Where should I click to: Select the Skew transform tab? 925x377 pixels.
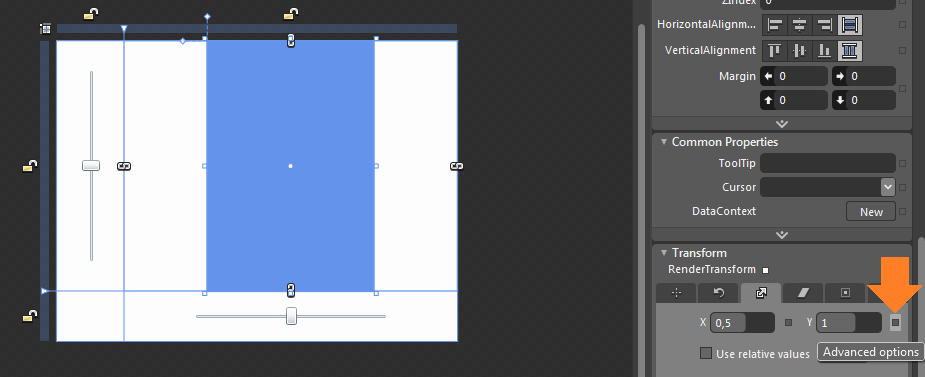[803, 293]
